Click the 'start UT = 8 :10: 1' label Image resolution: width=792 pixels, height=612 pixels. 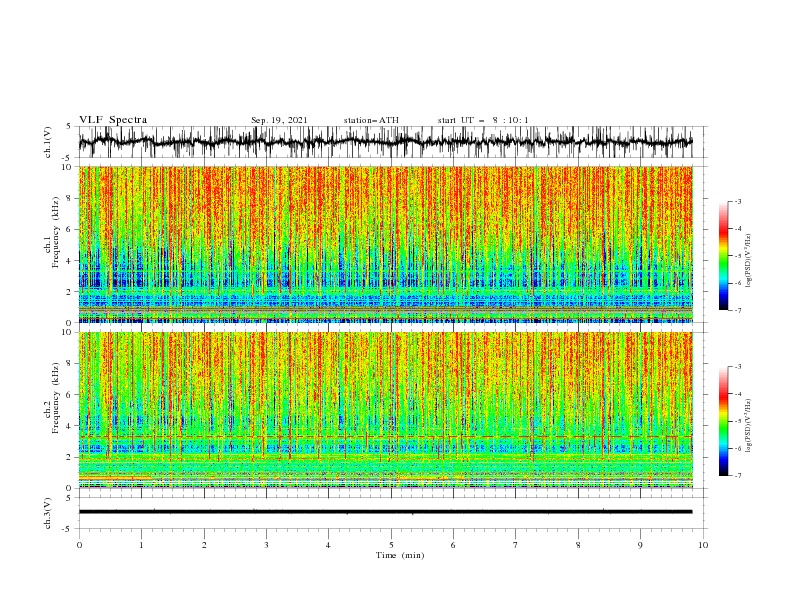[483, 120]
